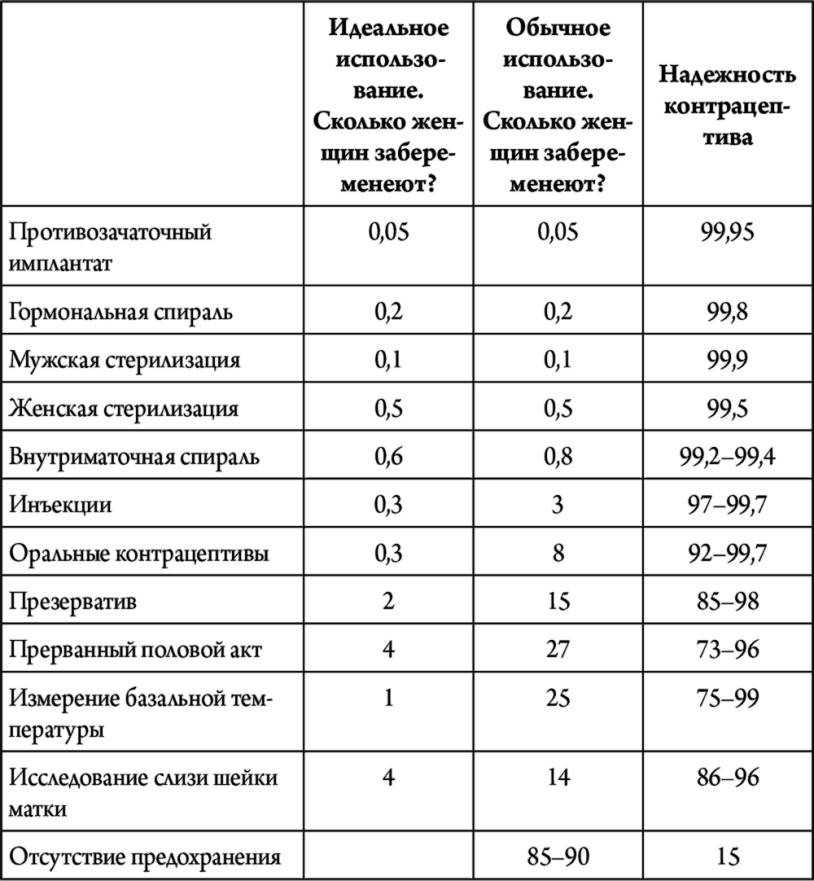The width and height of the screenshot is (814, 881).
Task: Click the reliability value 99,95
Action: [x=726, y=233]
